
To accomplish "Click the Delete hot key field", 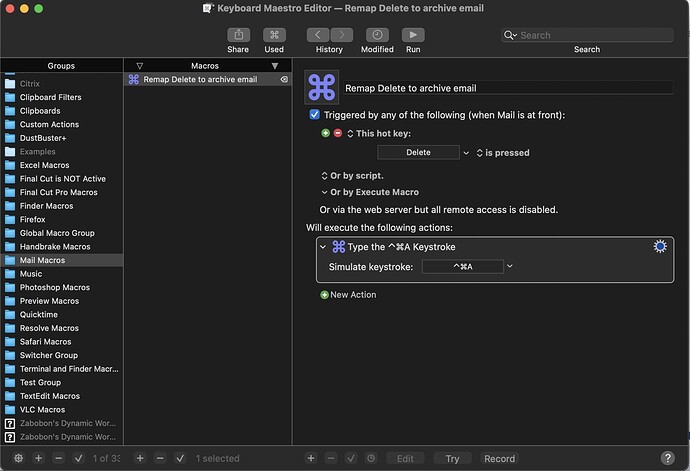I will [x=418, y=152].
